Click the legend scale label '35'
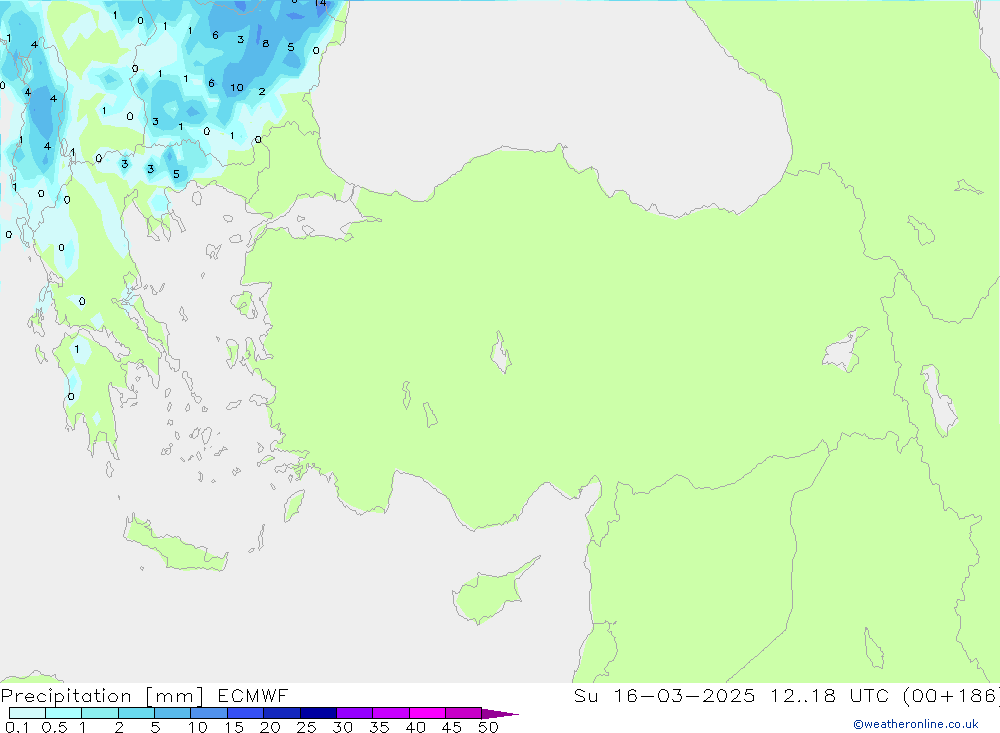This screenshot has width=1000, height=733. pyautogui.click(x=379, y=727)
